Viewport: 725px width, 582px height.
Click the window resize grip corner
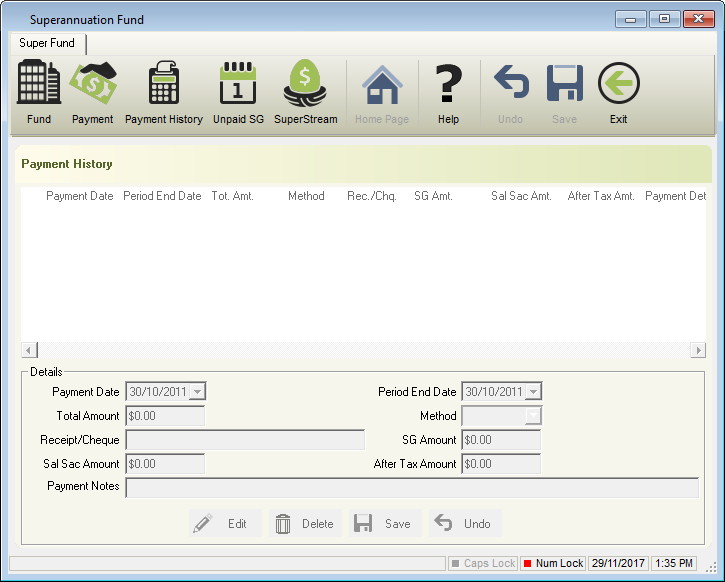pyautogui.click(x=711, y=568)
